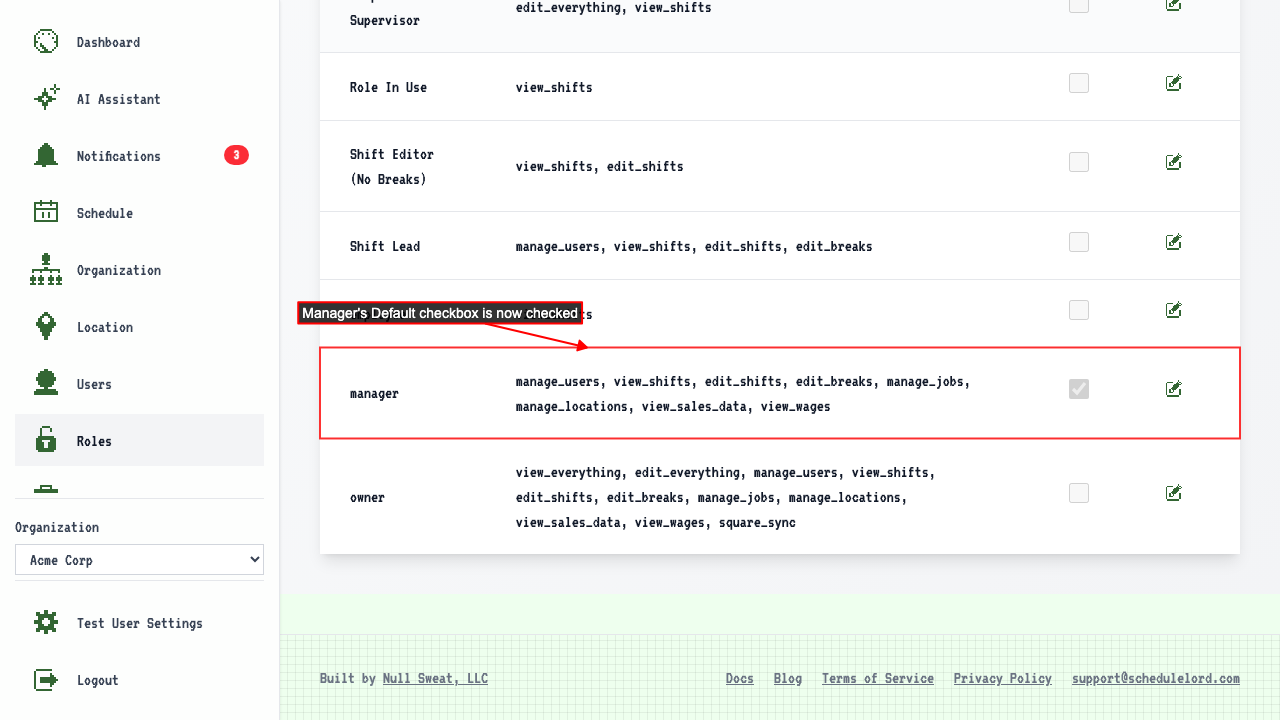Click the 'Organization' selector label
Screen dimensions: 1280x720
tap(57, 527)
